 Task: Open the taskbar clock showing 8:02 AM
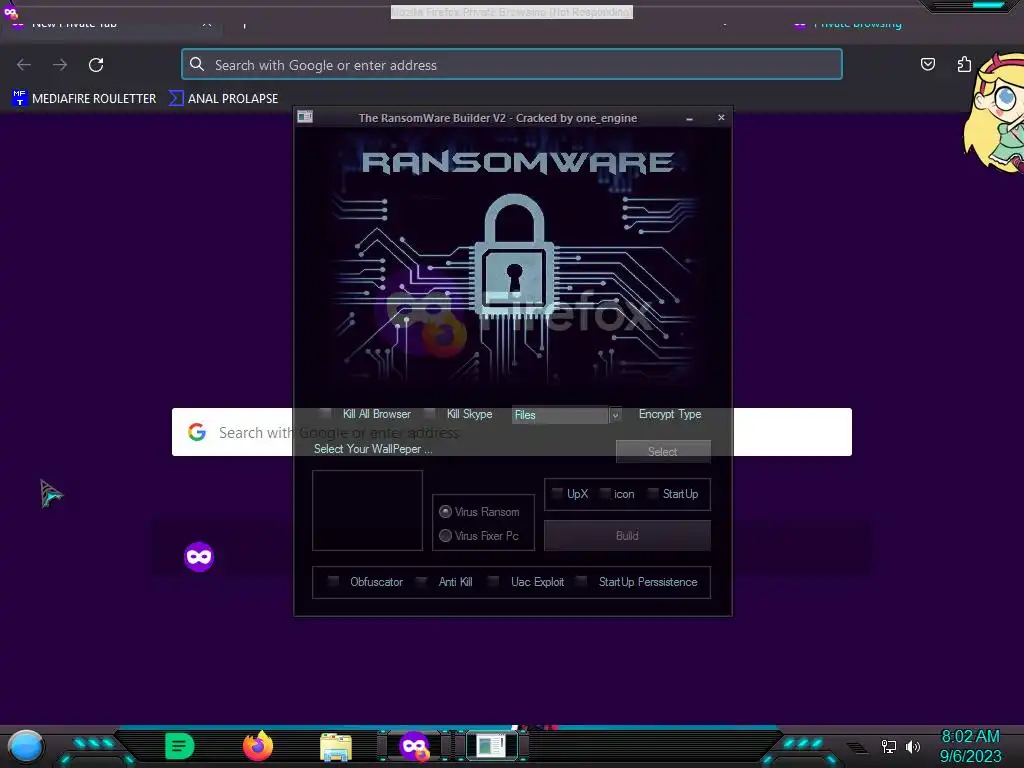tap(970, 746)
